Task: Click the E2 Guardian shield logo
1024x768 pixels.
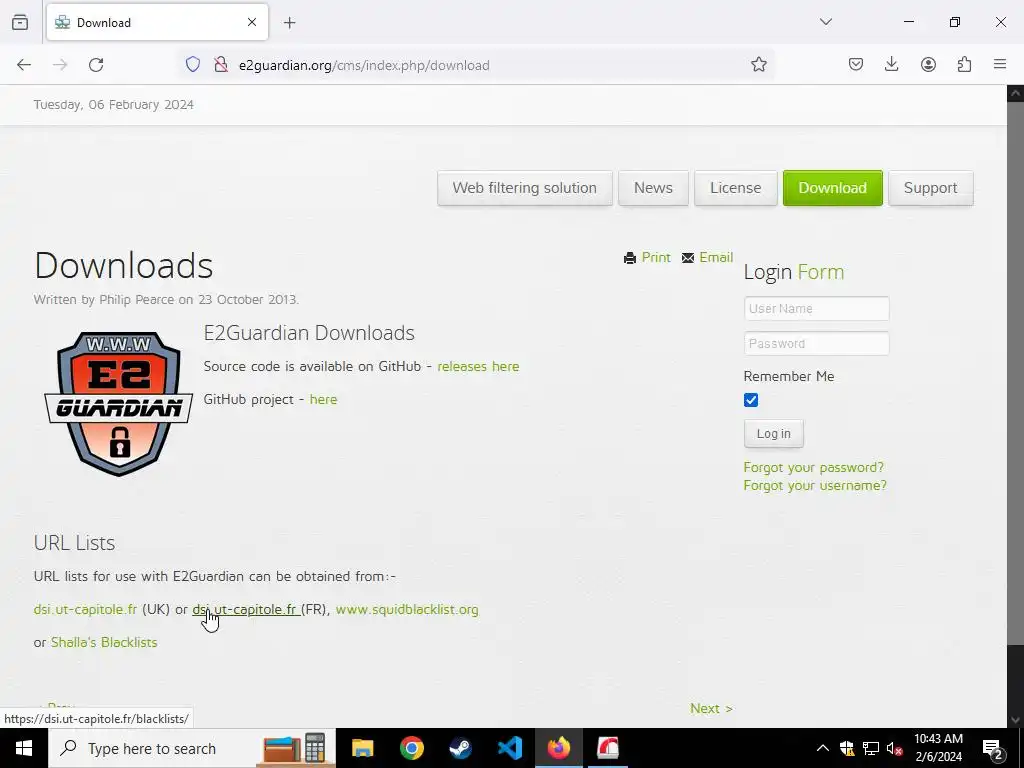Action: click(118, 404)
